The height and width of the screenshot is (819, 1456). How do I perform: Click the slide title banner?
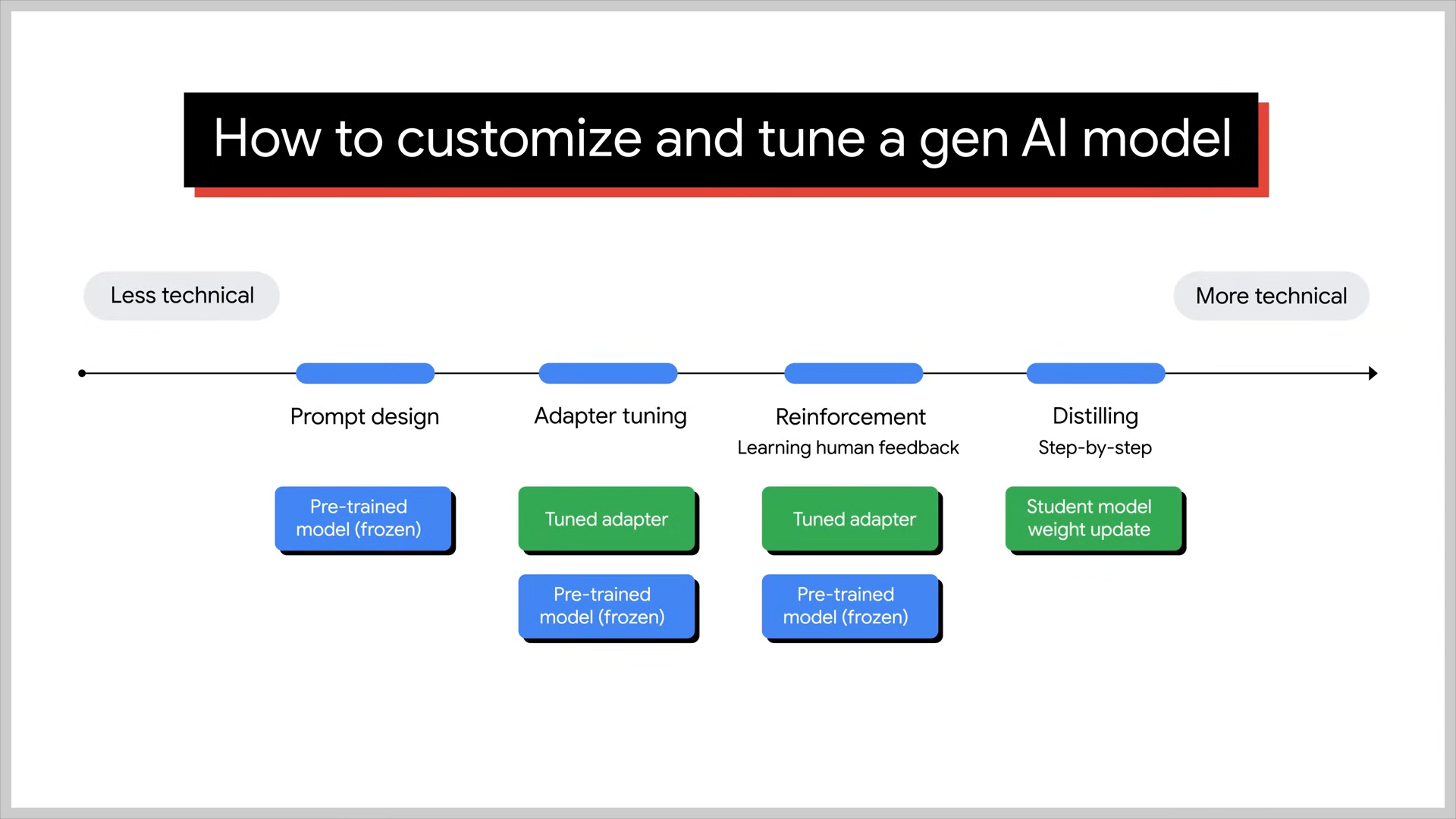721,140
